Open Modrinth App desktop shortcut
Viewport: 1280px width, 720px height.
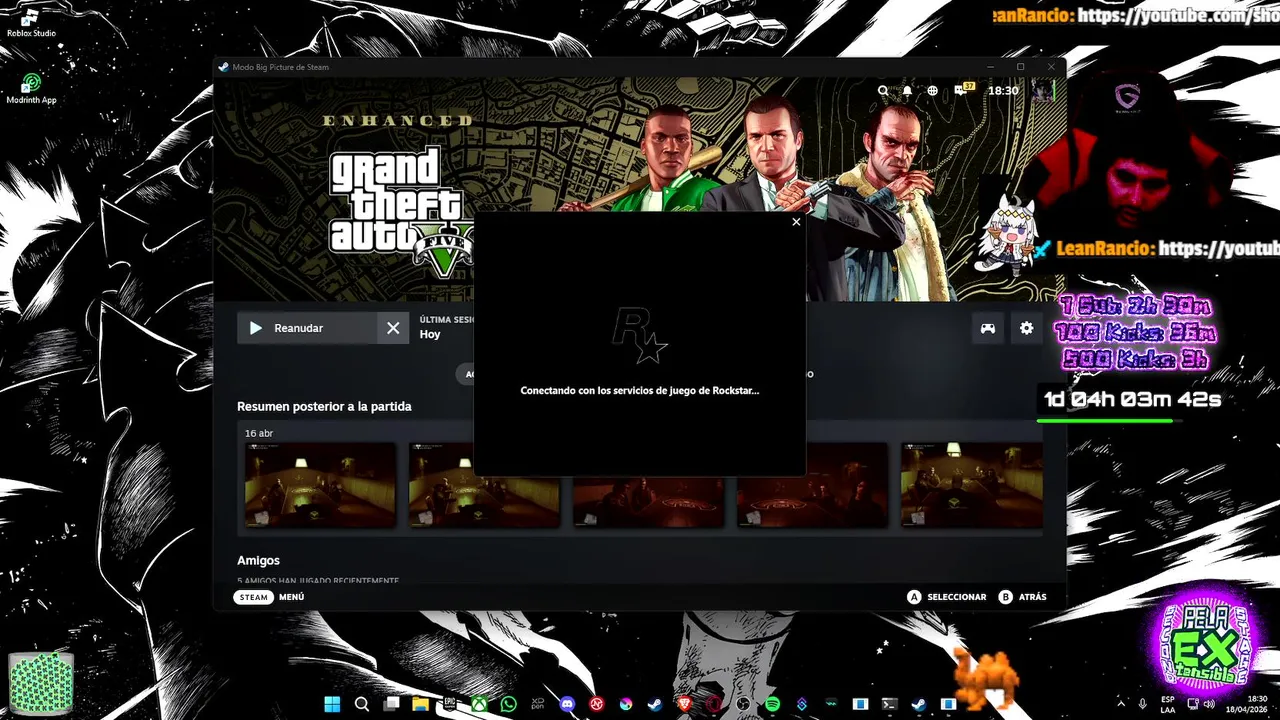tap(31, 88)
